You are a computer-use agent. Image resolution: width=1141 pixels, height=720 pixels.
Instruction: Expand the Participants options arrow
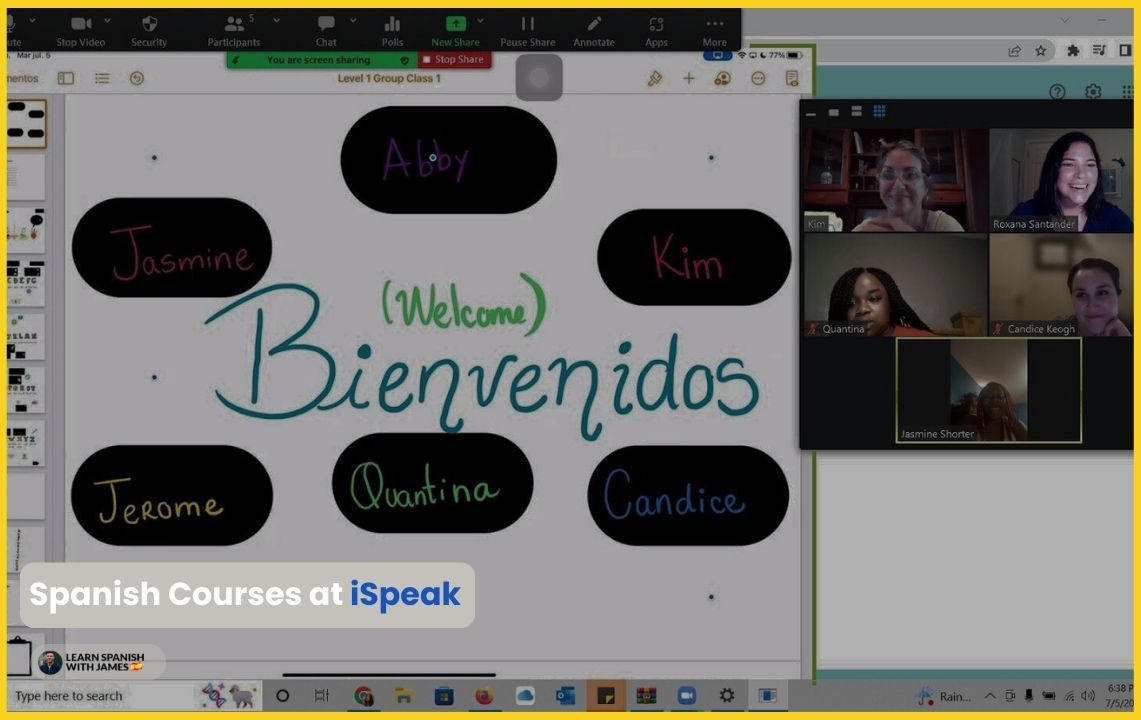pos(277,20)
